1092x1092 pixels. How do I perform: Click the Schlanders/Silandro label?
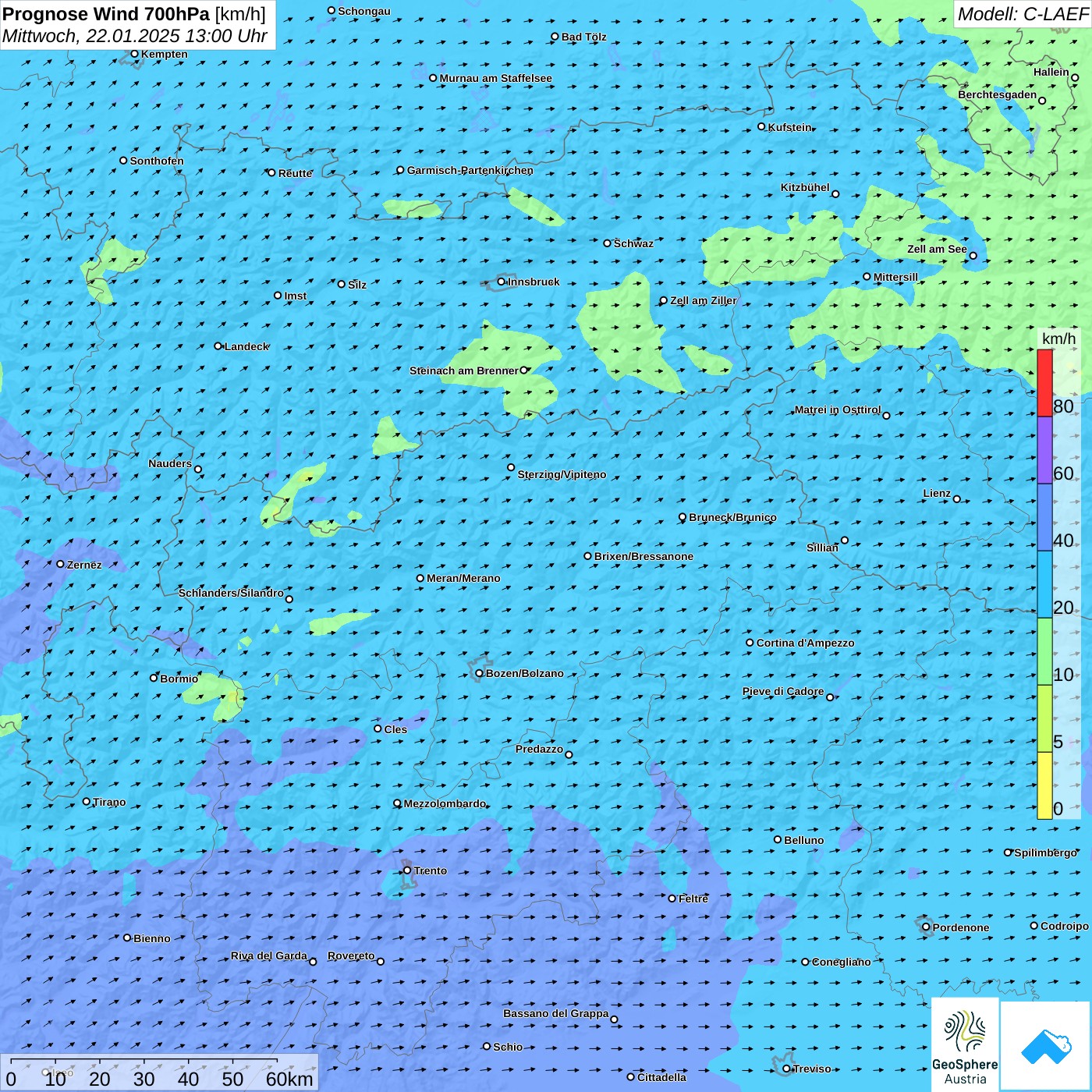[x=231, y=593]
